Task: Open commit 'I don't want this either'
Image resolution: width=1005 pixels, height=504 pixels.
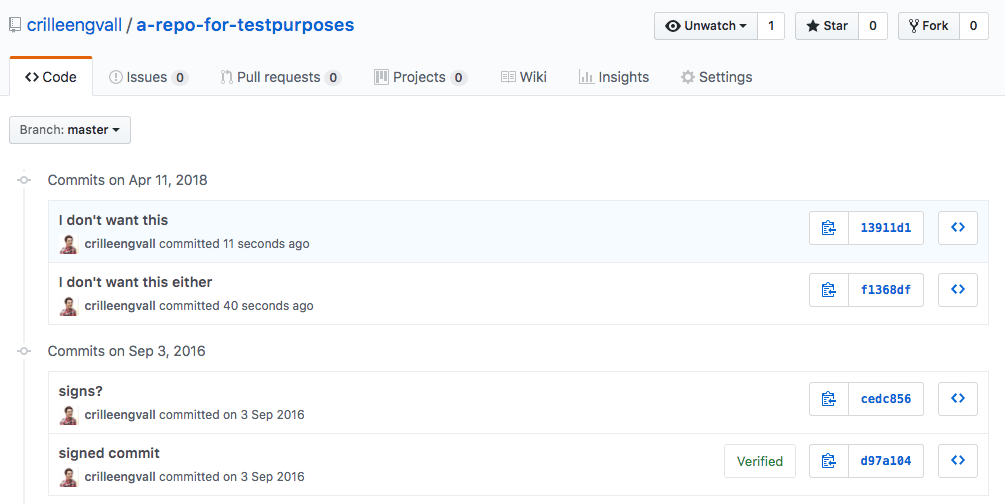Action: [x=135, y=282]
